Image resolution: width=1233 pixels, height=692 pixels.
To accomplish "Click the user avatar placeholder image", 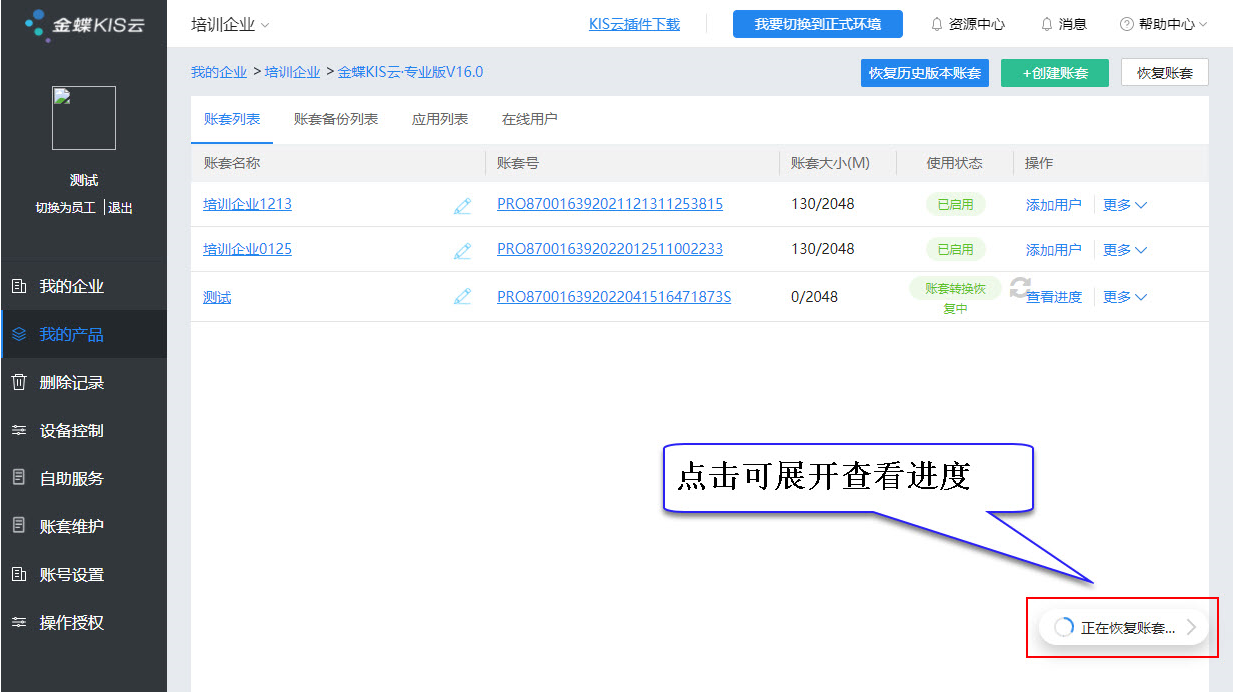I will [x=84, y=118].
